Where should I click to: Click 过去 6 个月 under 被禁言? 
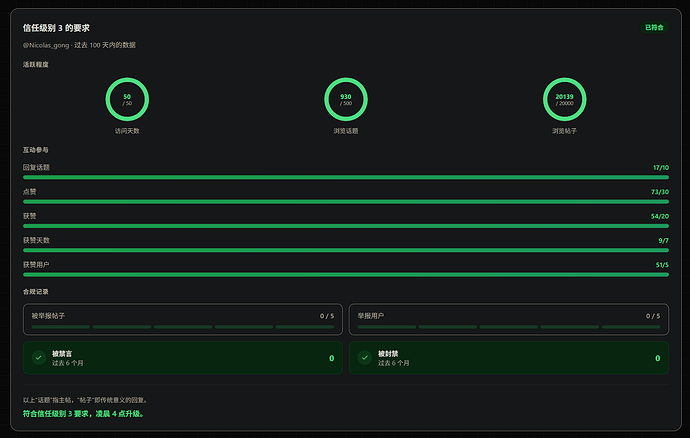[68, 363]
